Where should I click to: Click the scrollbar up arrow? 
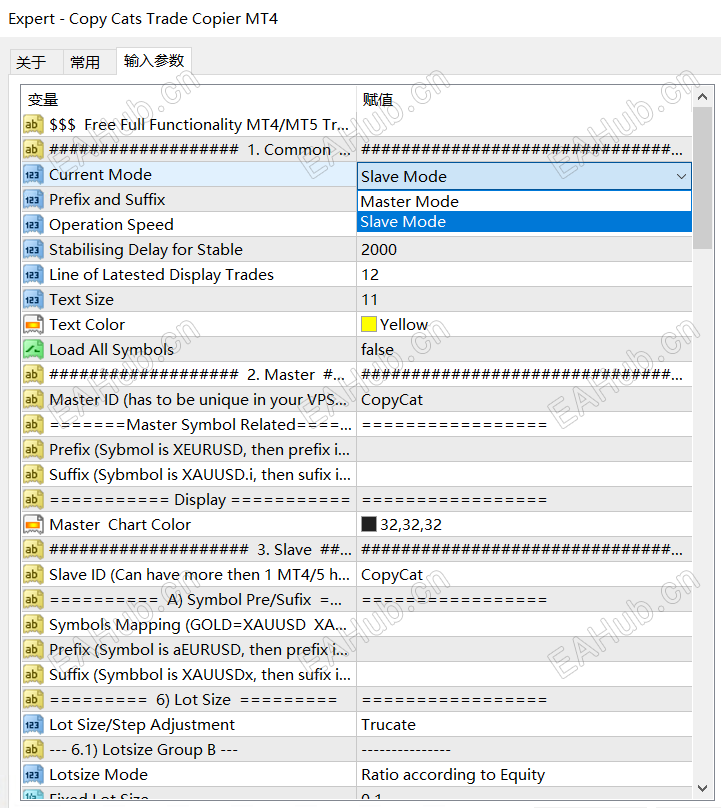pos(702,96)
